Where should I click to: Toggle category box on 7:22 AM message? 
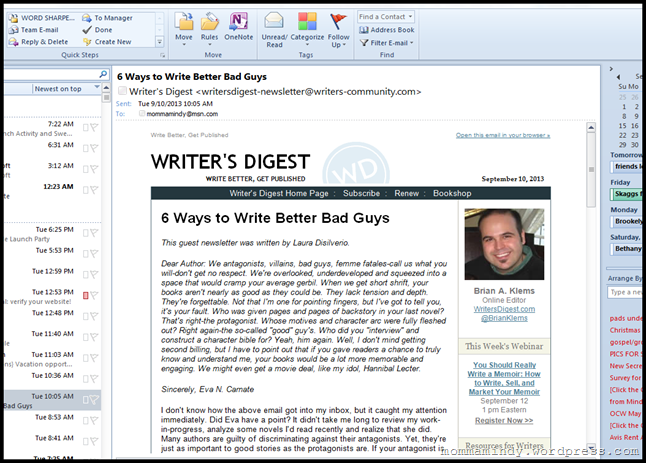click(86, 127)
